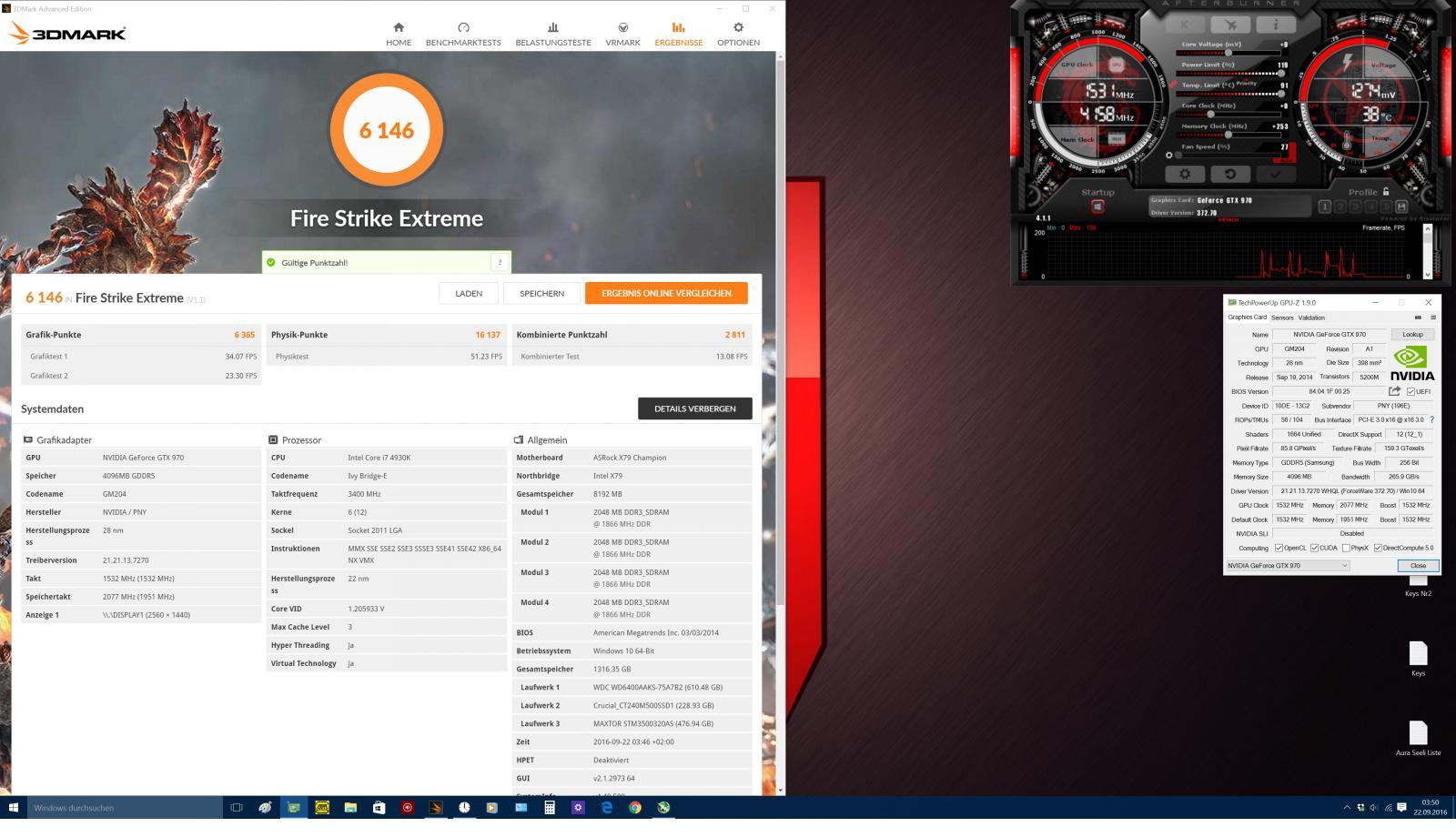
Task: Open OPTIONEN in 3DMark
Action: tap(738, 35)
